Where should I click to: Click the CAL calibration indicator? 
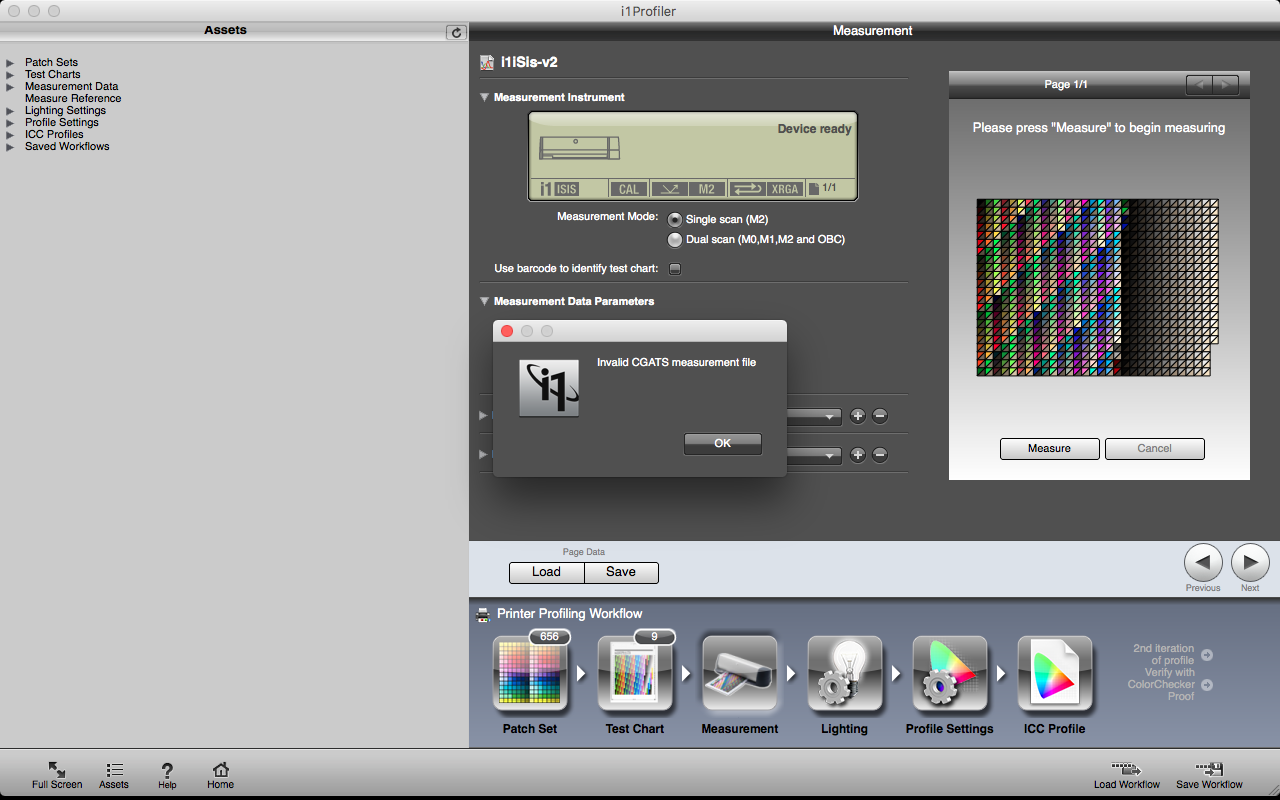pyautogui.click(x=628, y=189)
